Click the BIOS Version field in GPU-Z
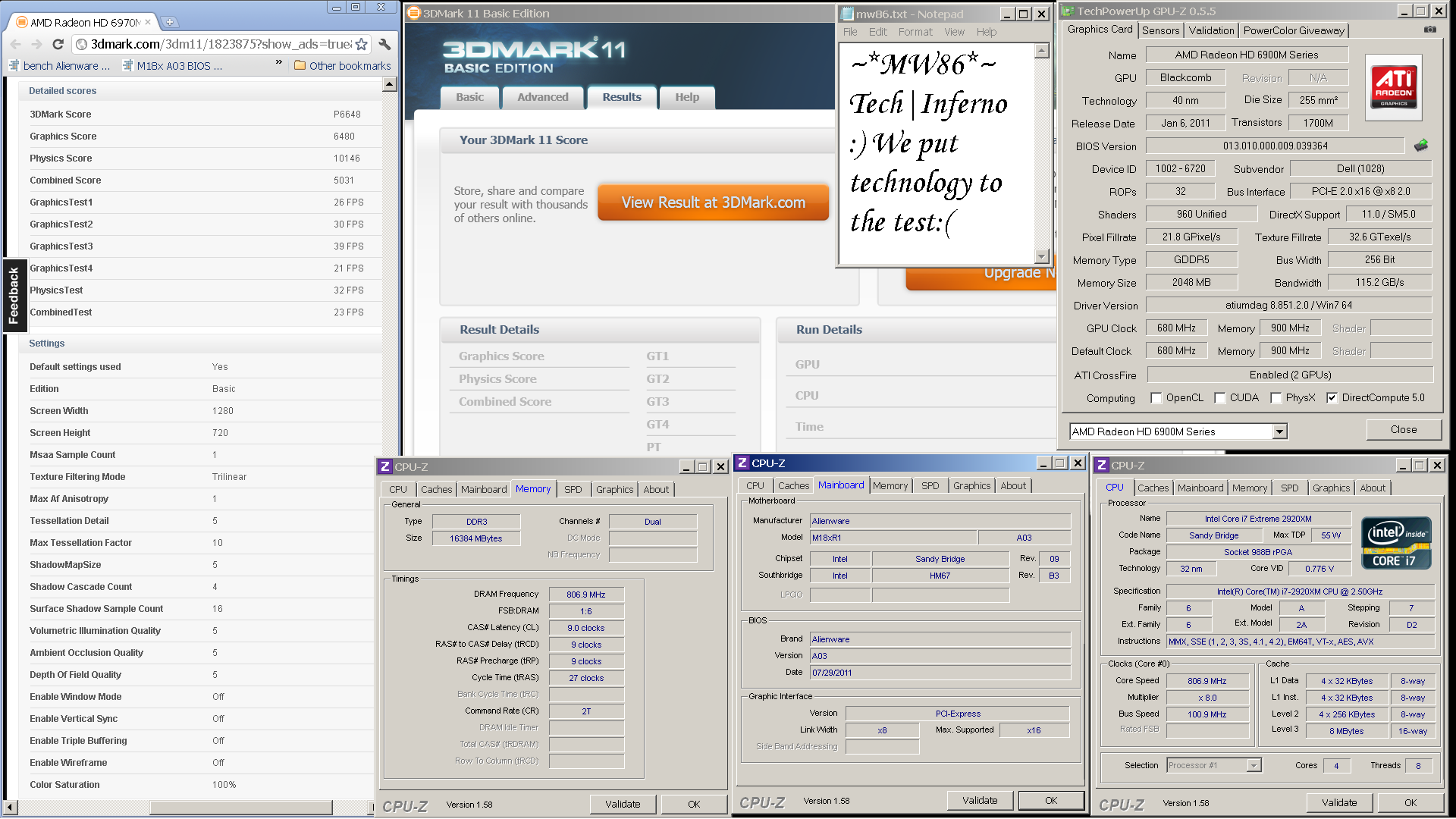This screenshot has width=1456, height=819. (x=1276, y=146)
